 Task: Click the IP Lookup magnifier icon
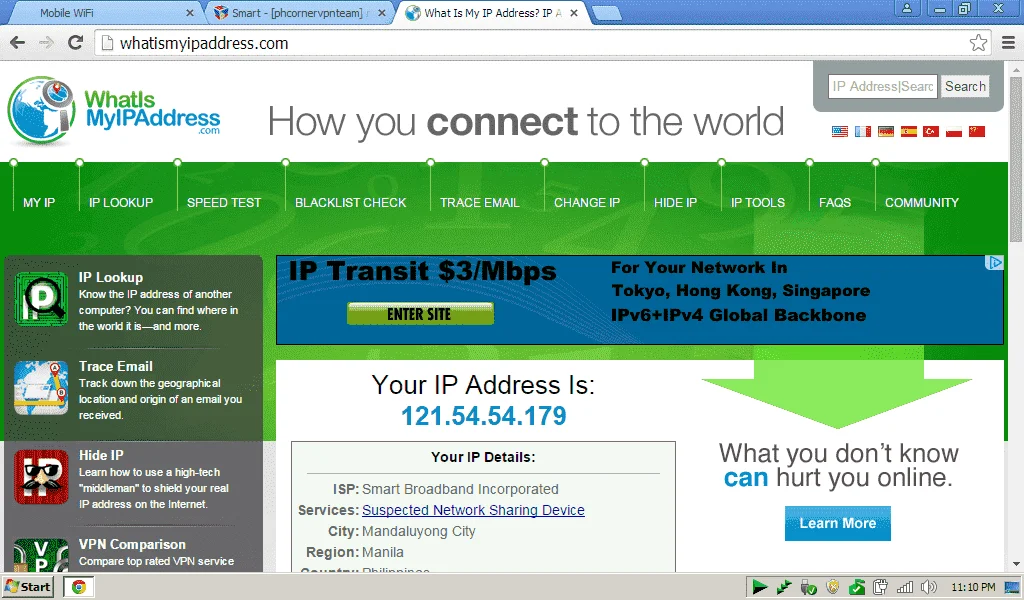point(41,299)
